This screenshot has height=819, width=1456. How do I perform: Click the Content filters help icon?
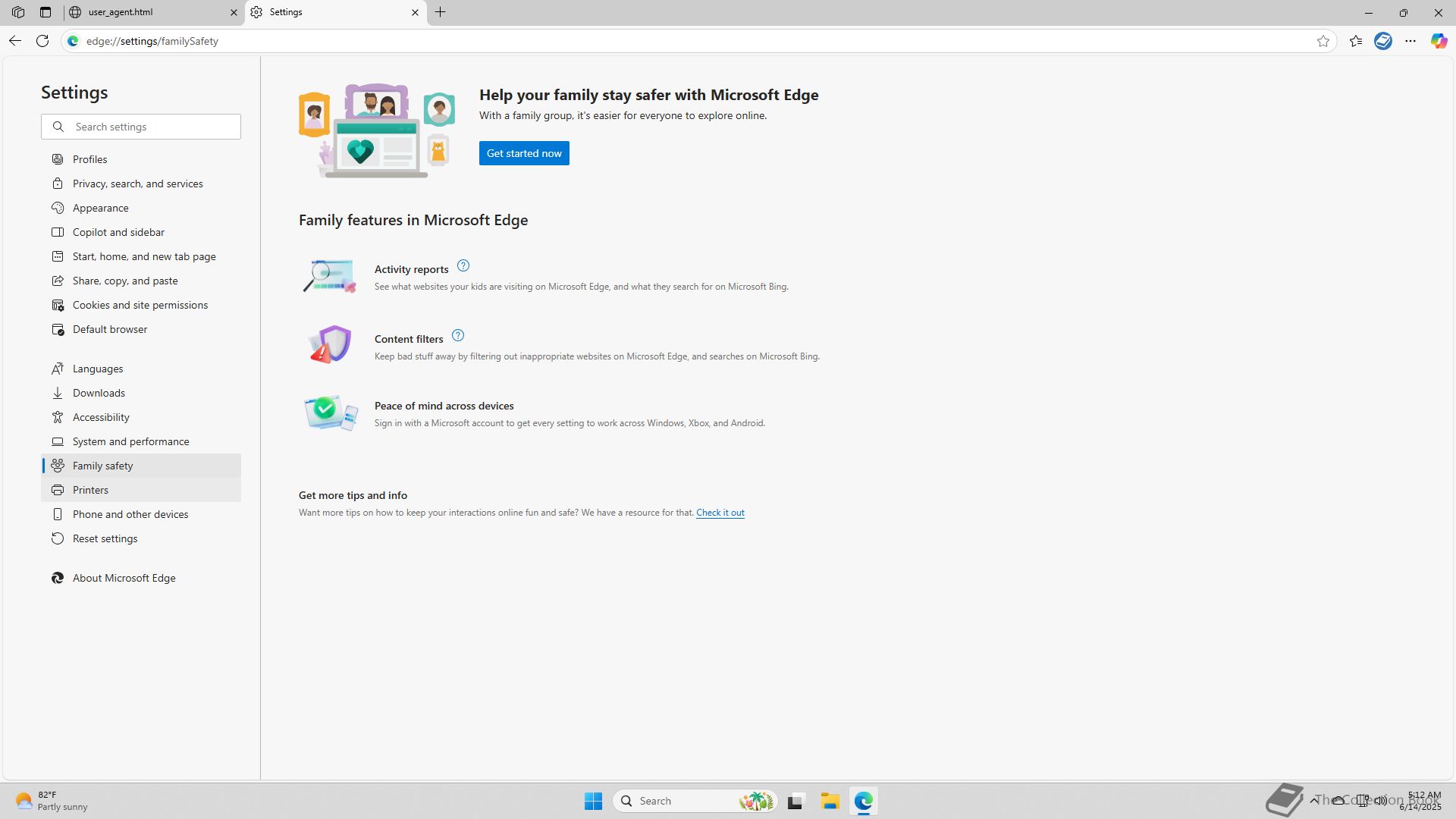click(x=458, y=336)
